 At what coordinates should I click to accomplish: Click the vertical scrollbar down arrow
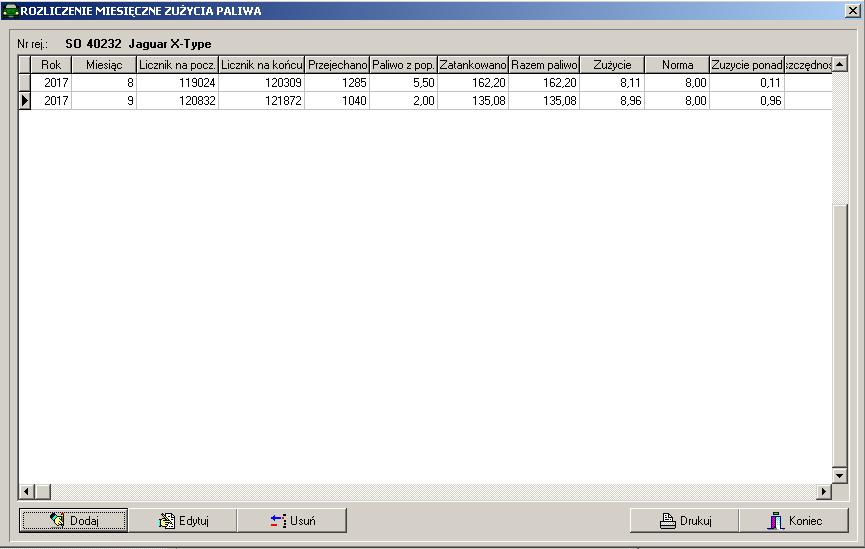click(x=840, y=475)
